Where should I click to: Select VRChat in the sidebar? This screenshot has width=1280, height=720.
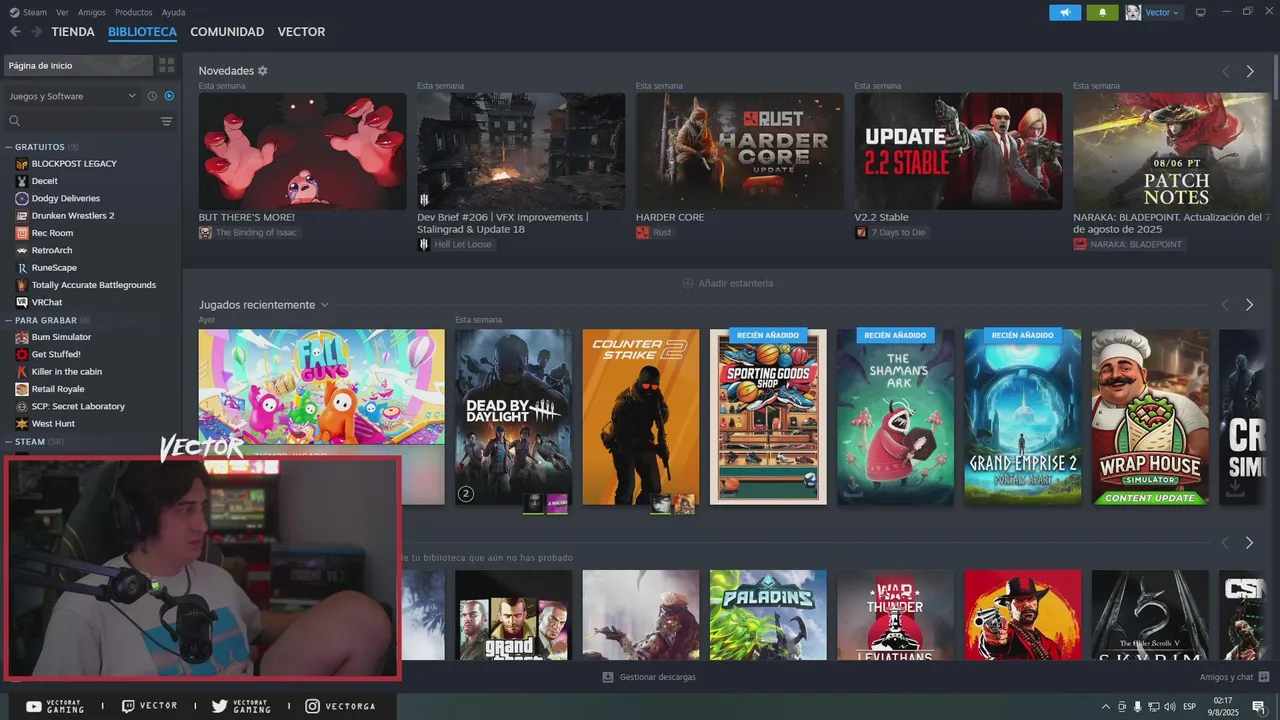point(47,302)
